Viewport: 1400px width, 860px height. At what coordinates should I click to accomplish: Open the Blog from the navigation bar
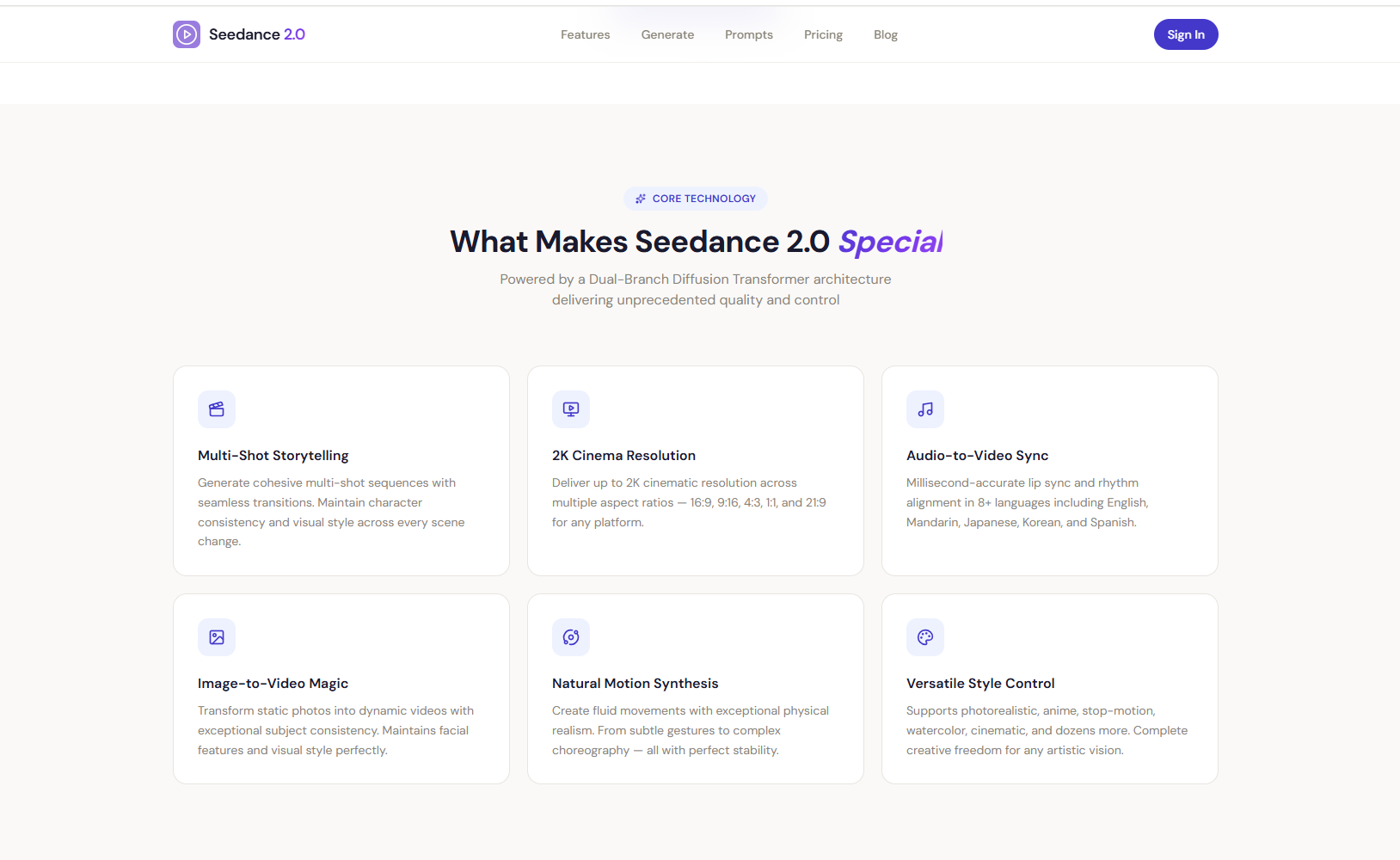885,34
